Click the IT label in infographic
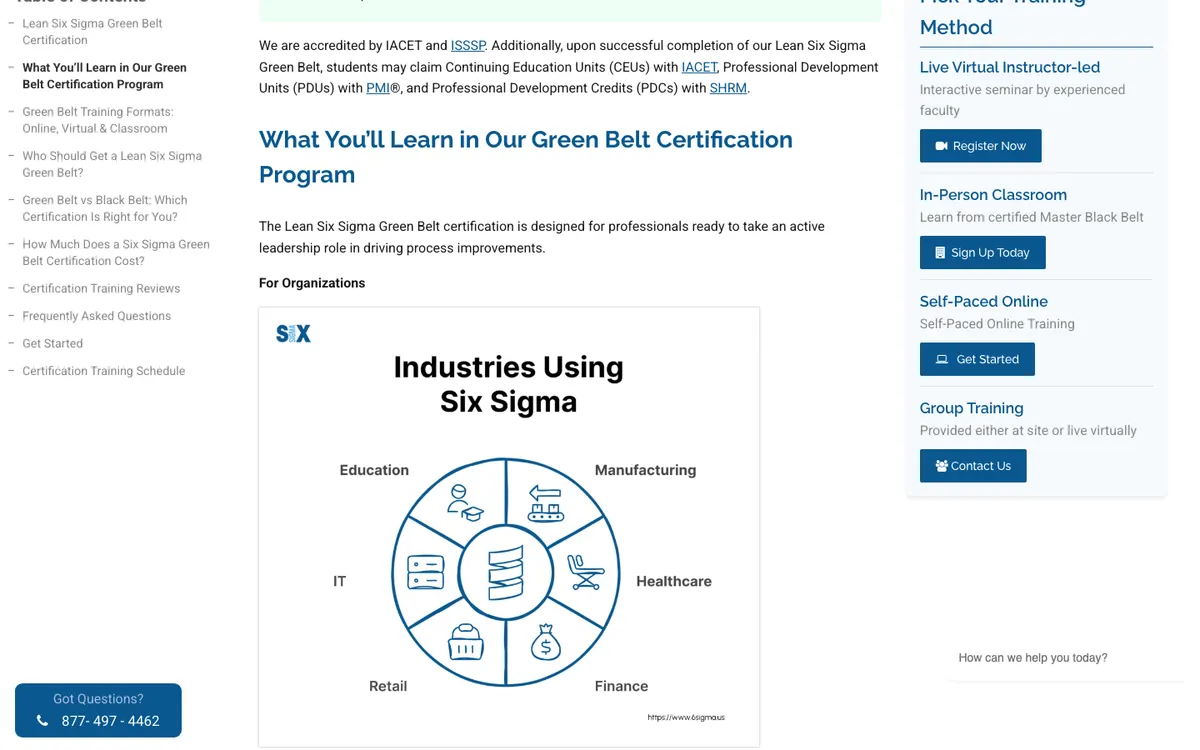Image resolution: width=1200 pixels, height=750 pixels. point(340,581)
